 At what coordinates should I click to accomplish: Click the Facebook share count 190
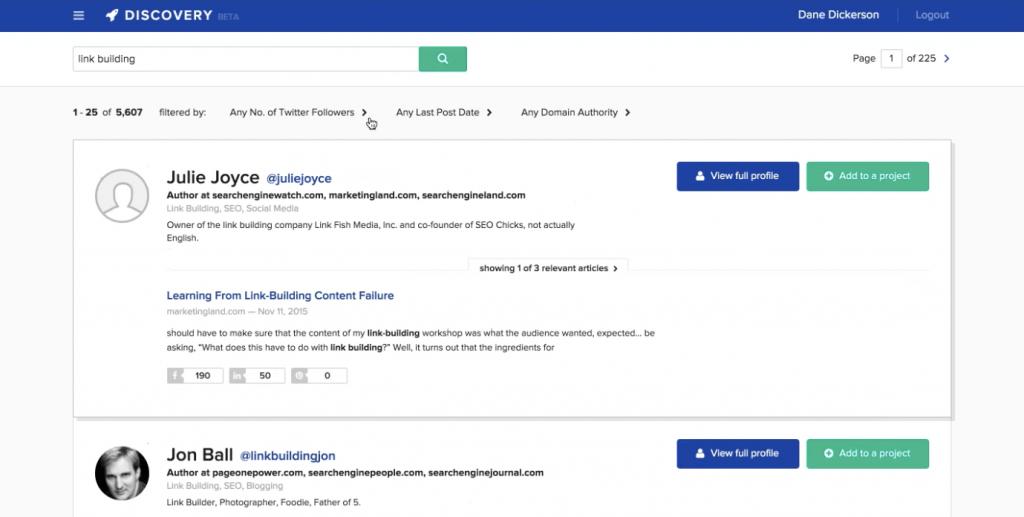195,375
